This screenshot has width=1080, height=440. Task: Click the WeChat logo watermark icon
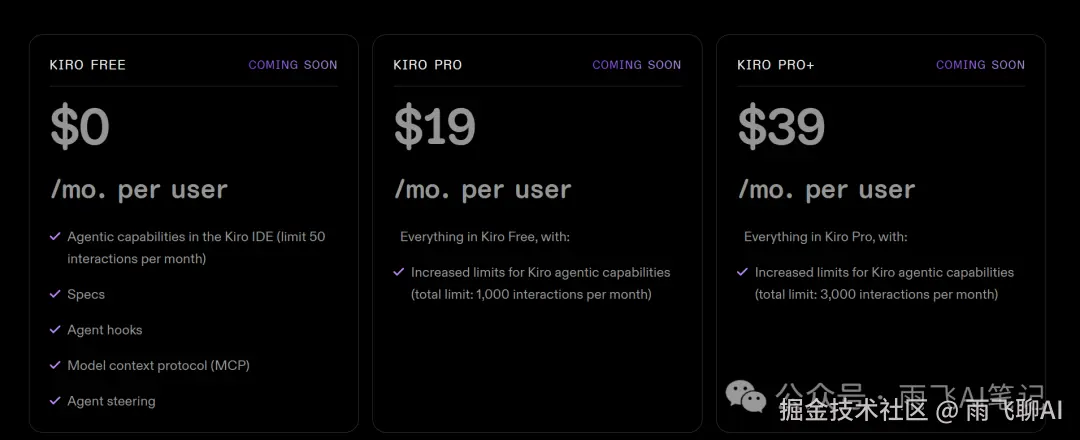coord(746,396)
